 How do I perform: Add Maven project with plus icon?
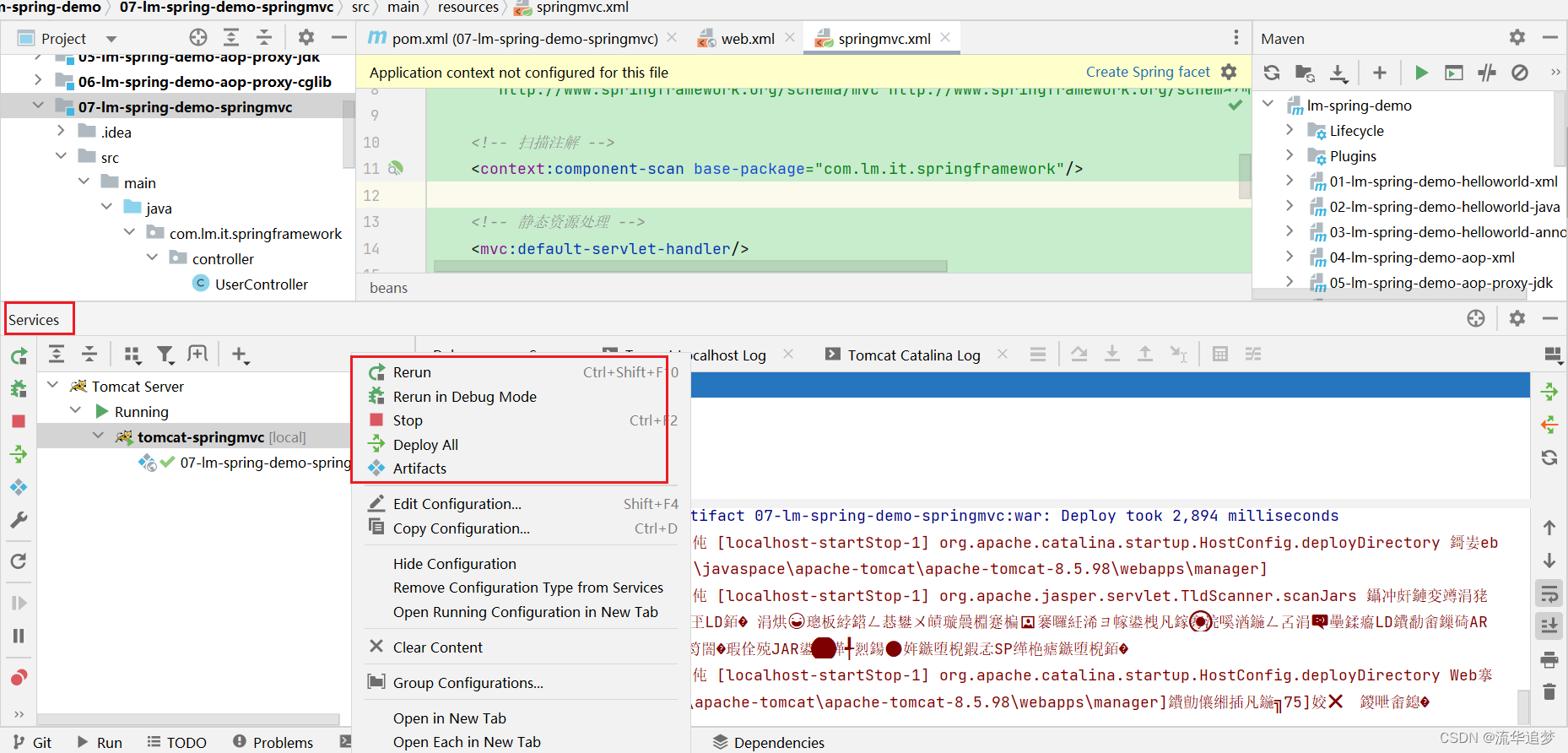point(1380,73)
